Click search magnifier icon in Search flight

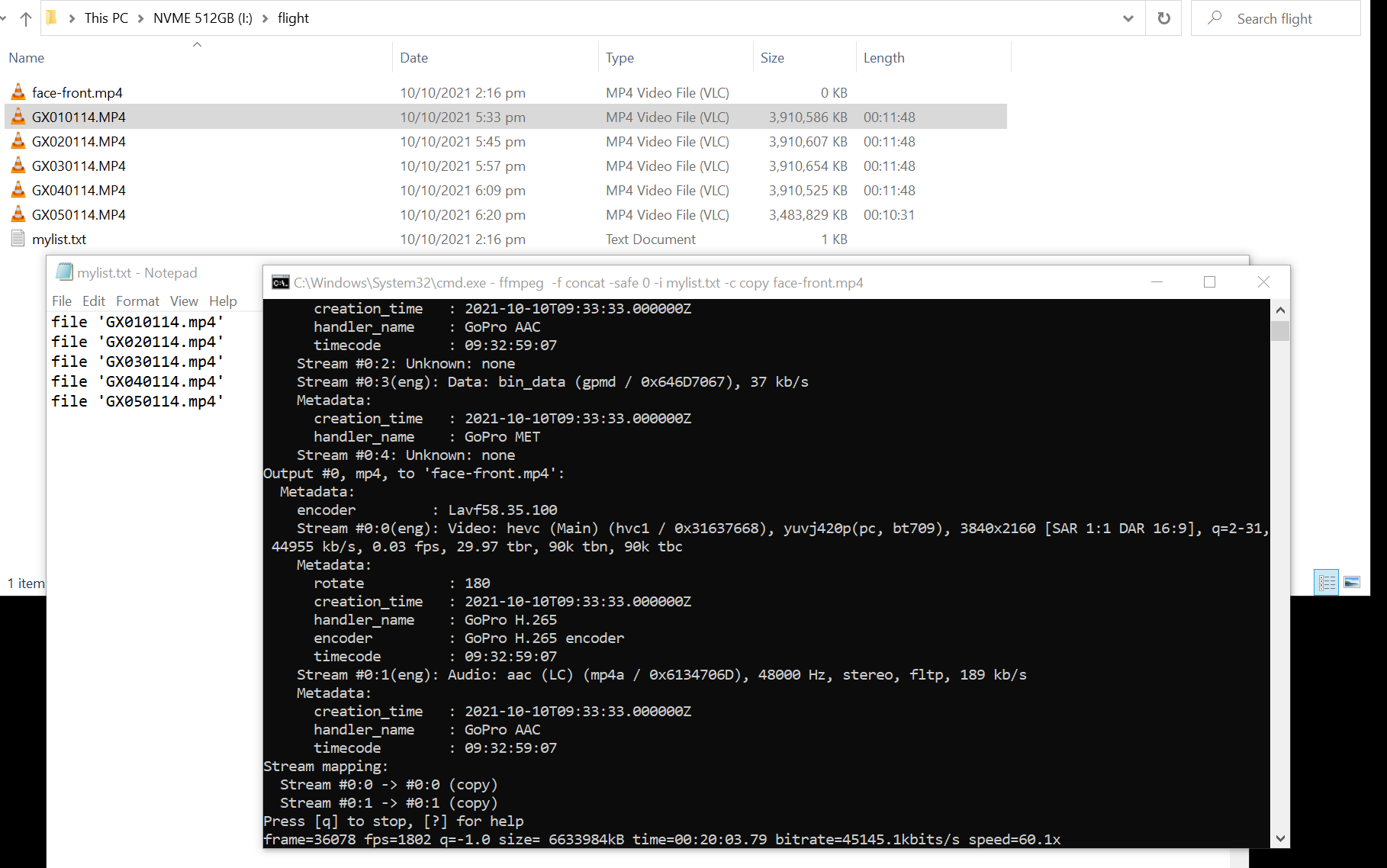tap(1215, 18)
